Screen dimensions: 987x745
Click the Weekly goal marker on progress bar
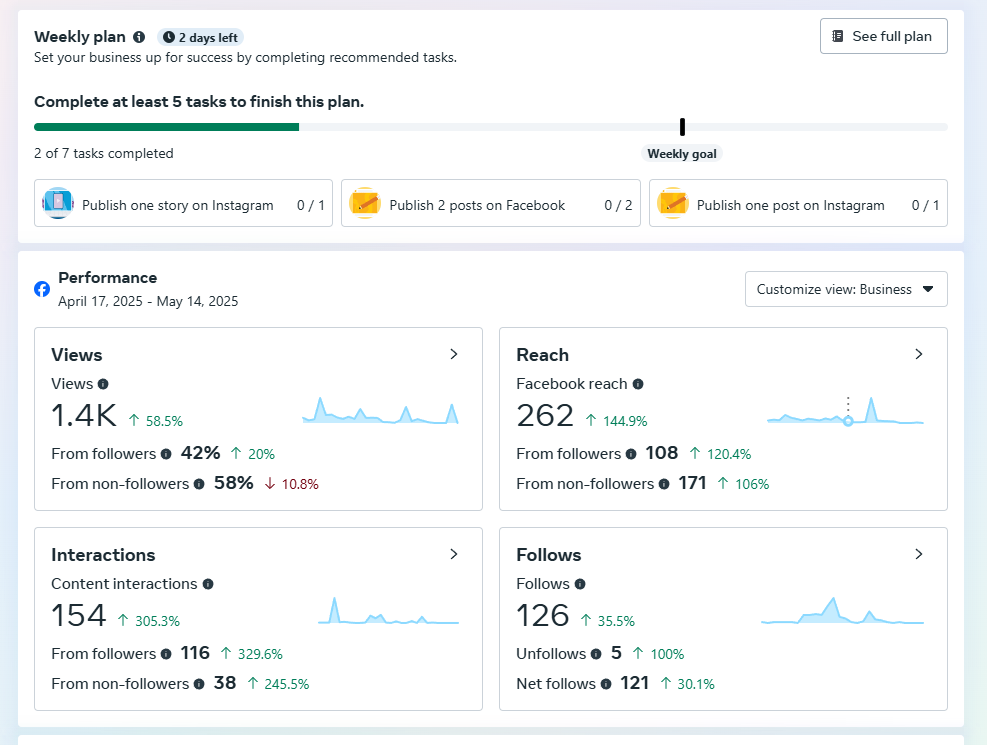coord(682,127)
